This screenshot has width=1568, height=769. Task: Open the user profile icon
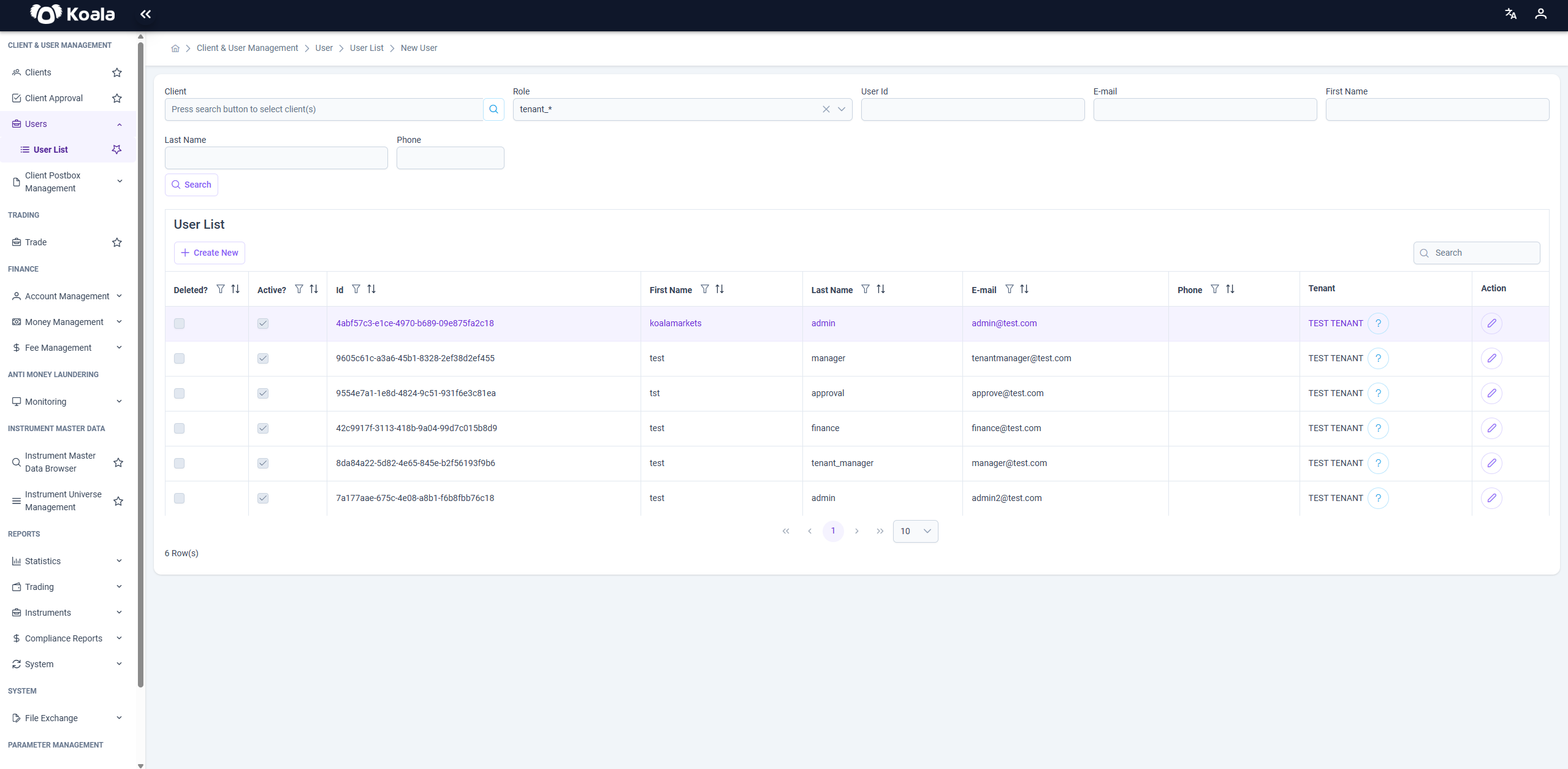point(1540,14)
